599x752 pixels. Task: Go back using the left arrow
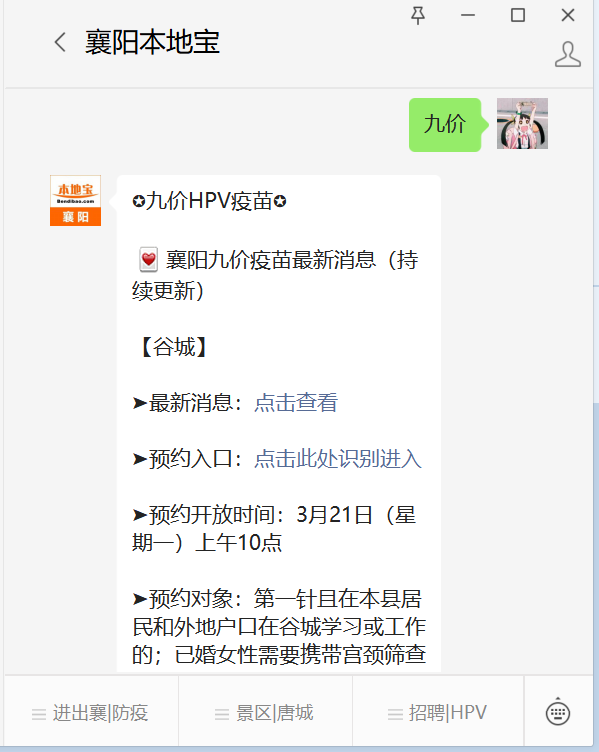[60, 42]
